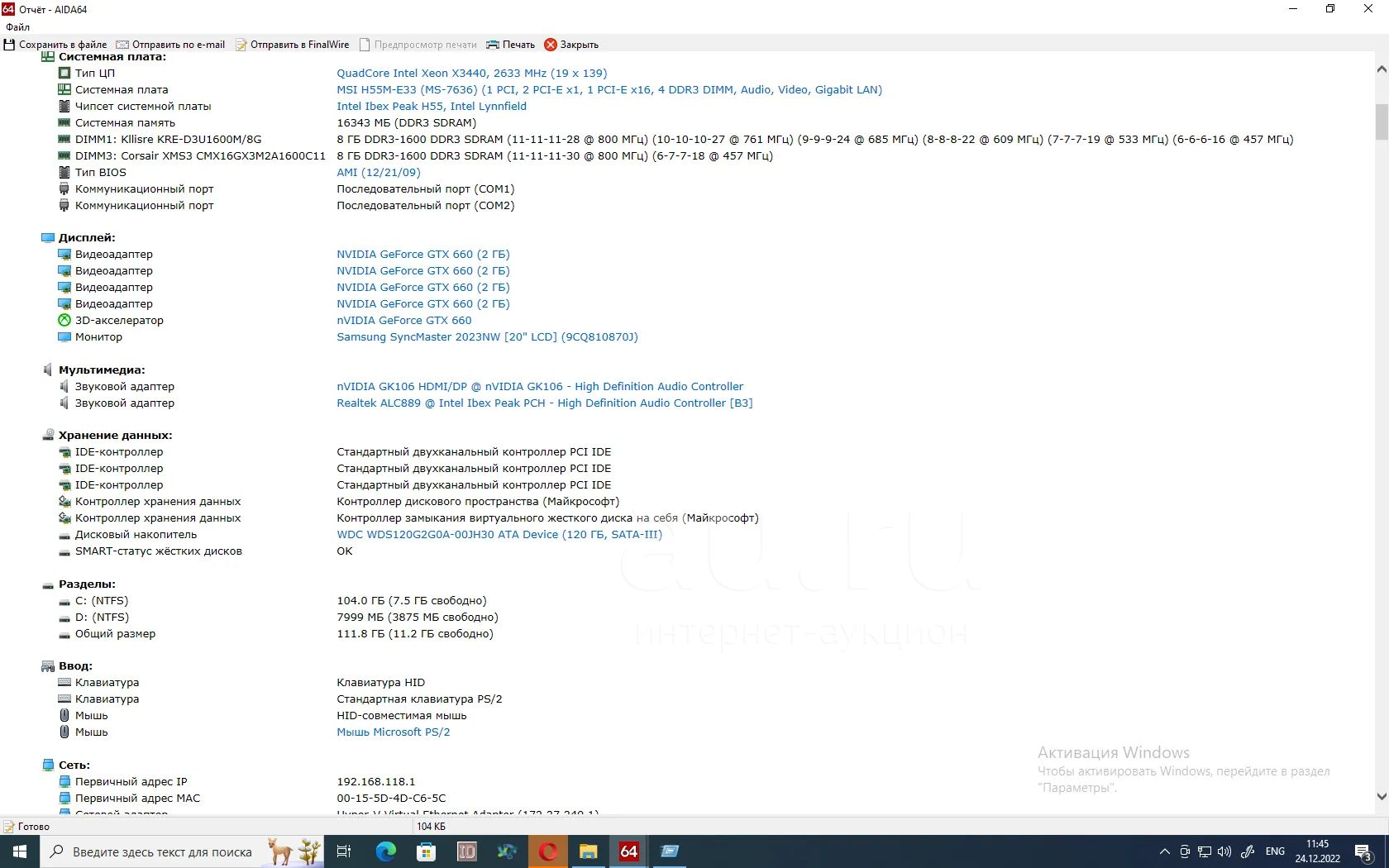Click the AIDA64 taskbar icon

(x=628, y=851)
